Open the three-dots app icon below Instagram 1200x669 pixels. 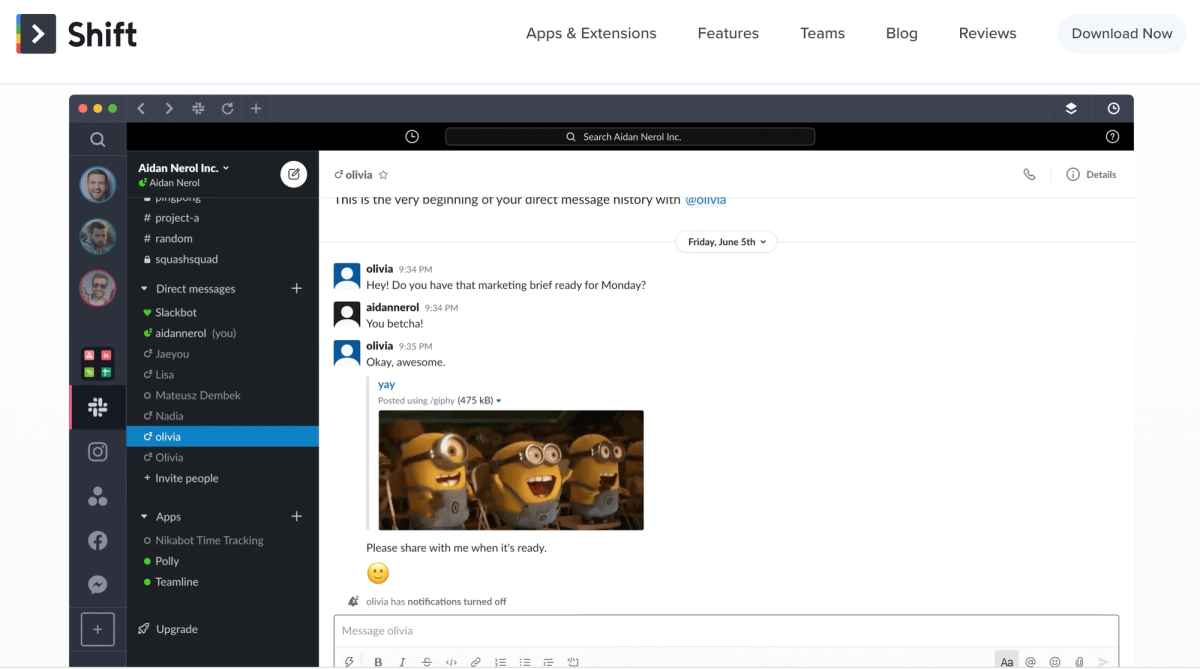pos(97,496)
